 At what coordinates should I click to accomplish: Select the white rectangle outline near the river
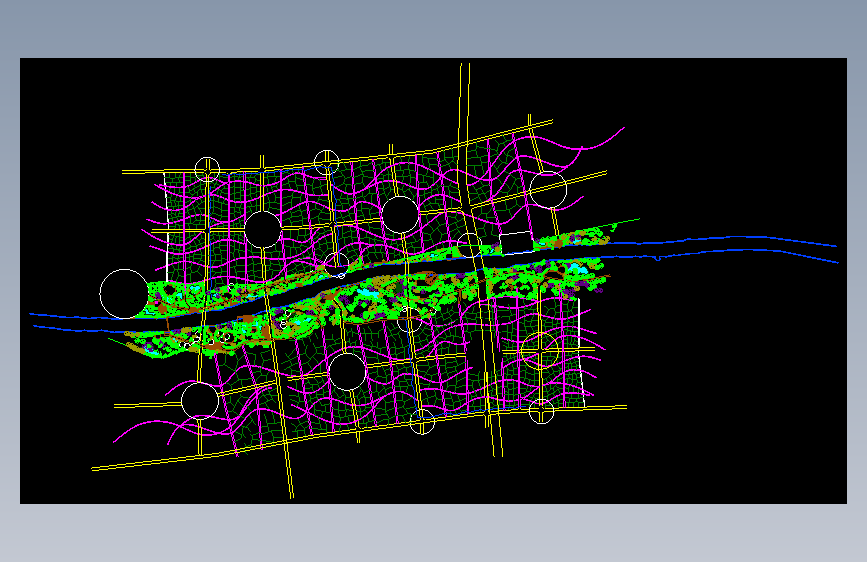coord(516,243)
